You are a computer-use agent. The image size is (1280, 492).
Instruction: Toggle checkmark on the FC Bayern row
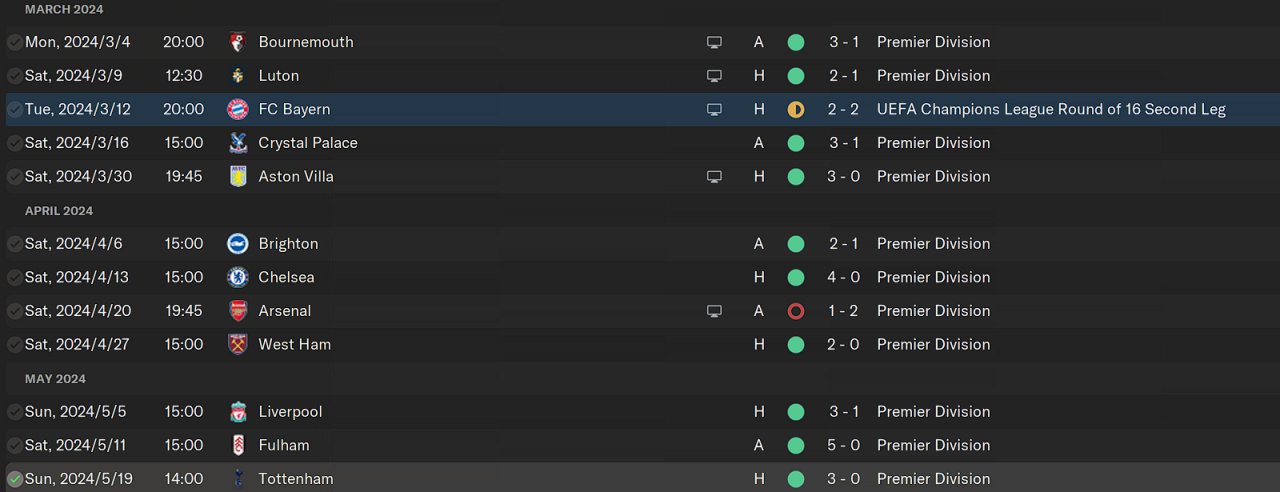(x=15, y=109)
